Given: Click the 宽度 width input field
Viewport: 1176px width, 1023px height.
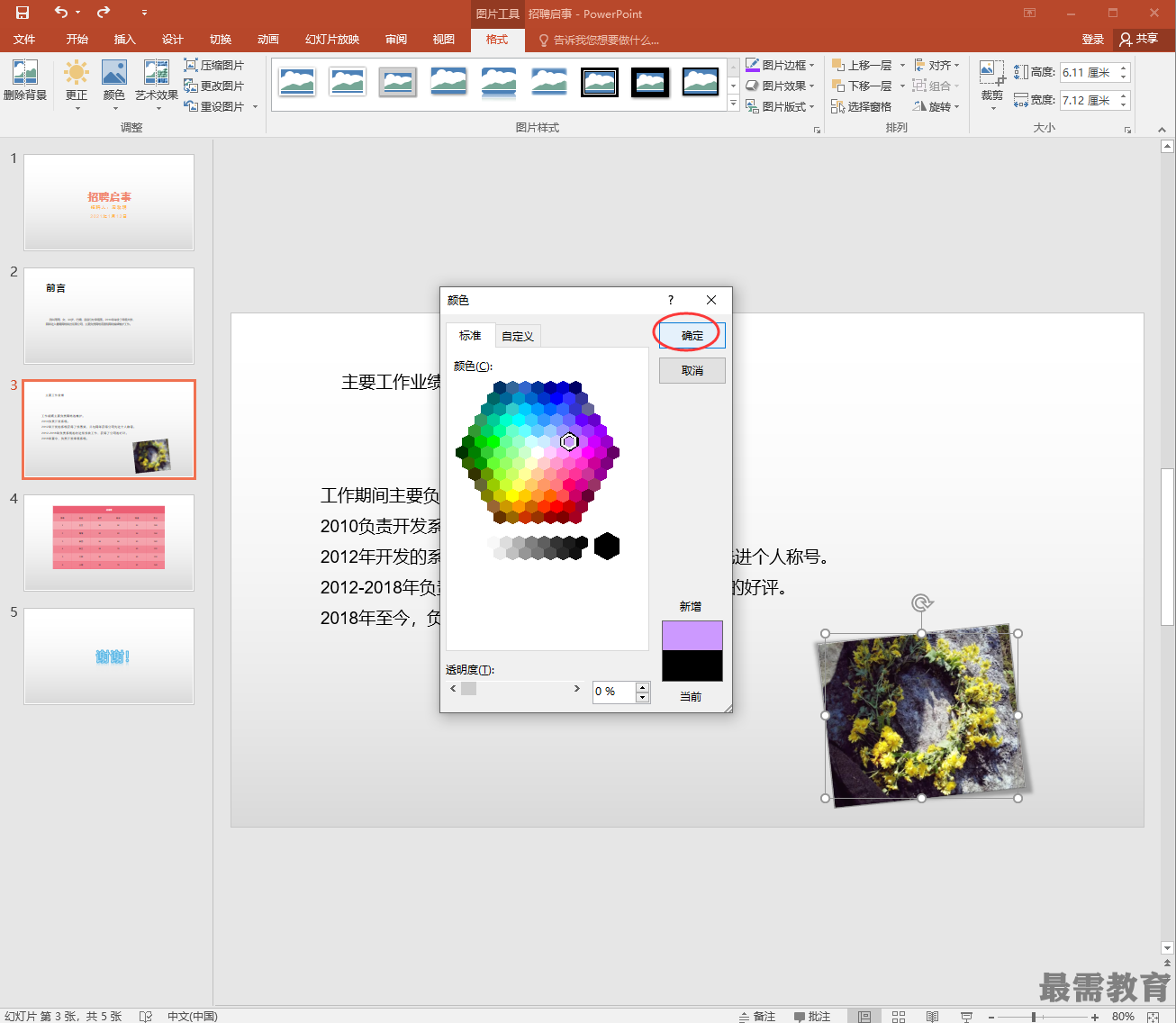Looking at the screenshot, I should tap(1090, 100).
